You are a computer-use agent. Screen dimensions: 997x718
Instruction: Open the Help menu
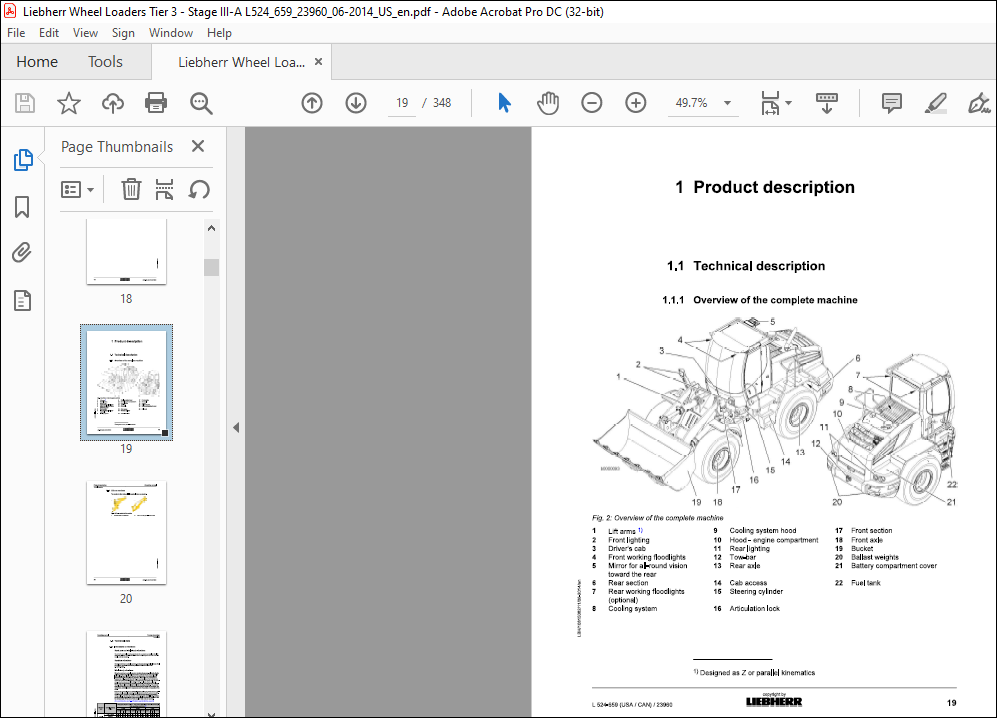pyautogui.click(x=219, y=33)
